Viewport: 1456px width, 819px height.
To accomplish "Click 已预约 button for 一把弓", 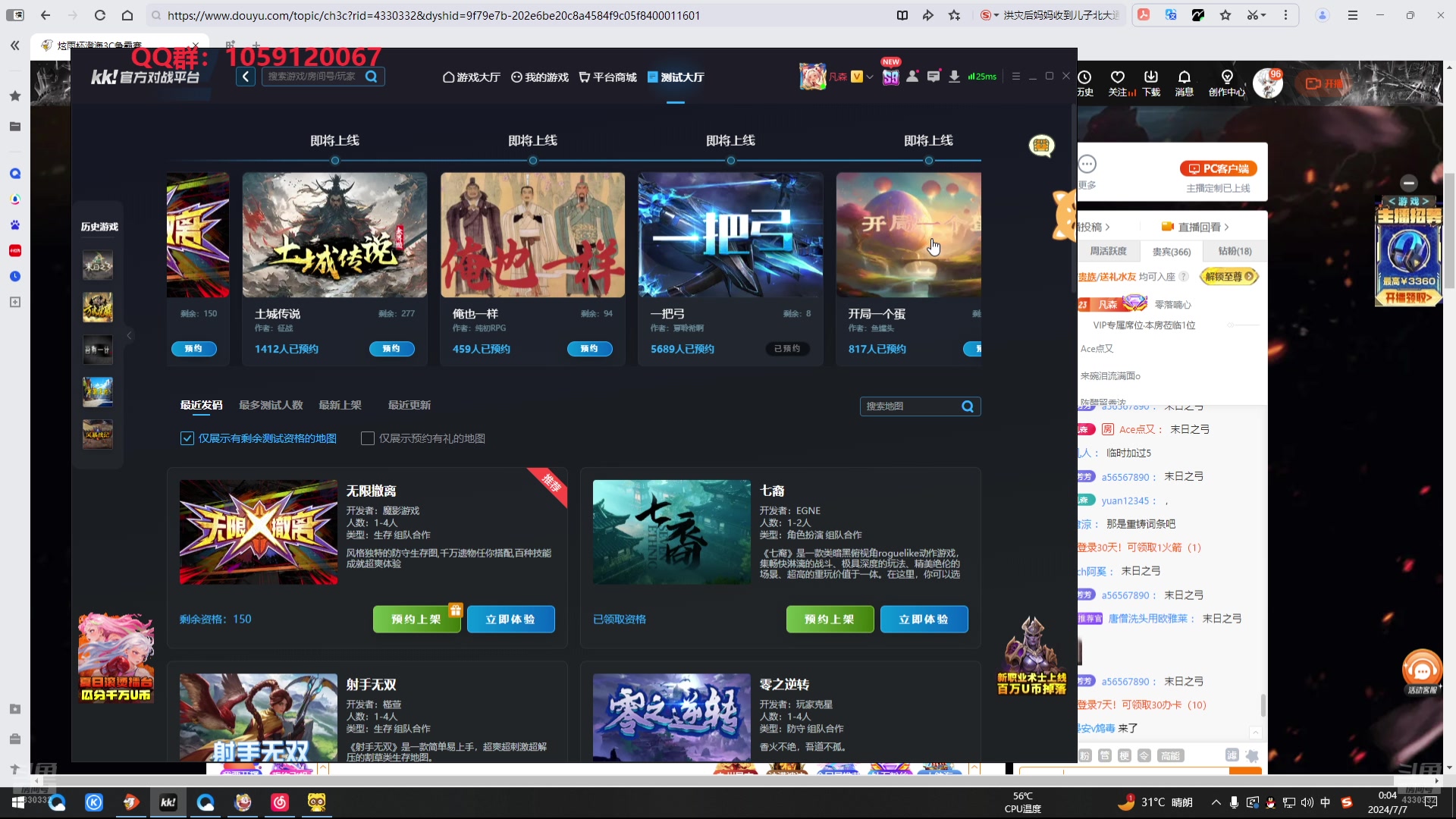I will pos(787,349).
